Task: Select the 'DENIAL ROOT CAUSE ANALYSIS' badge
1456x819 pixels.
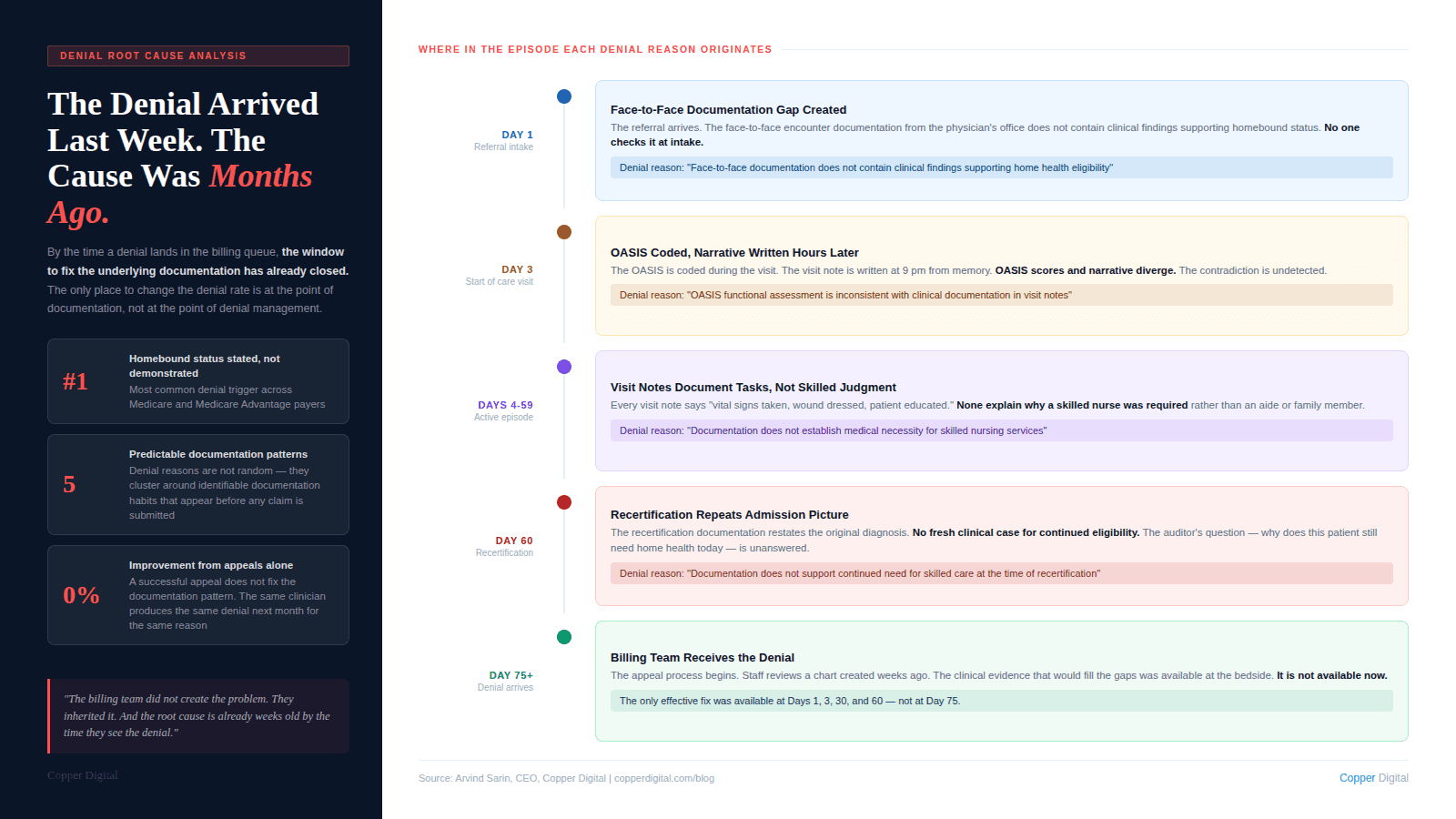Action: pyautogui.click(x=198, y=56)
